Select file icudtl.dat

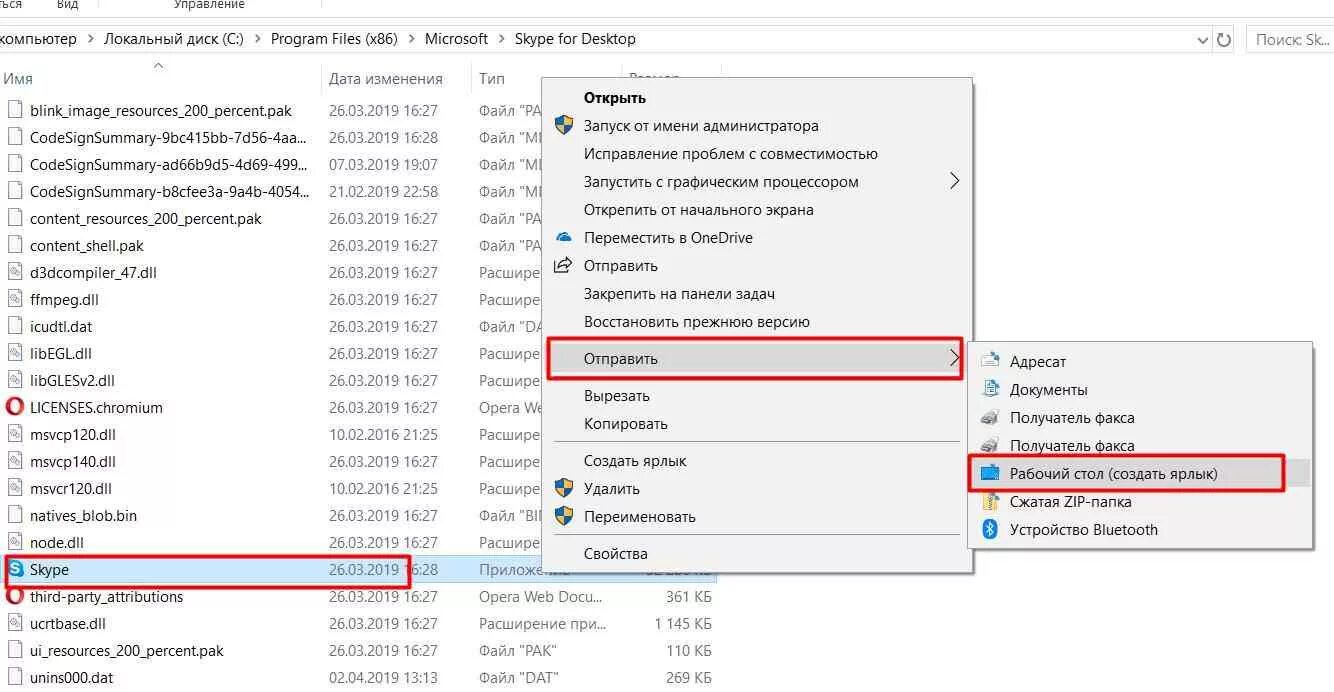pyautogui.click(x=61, y=326)
